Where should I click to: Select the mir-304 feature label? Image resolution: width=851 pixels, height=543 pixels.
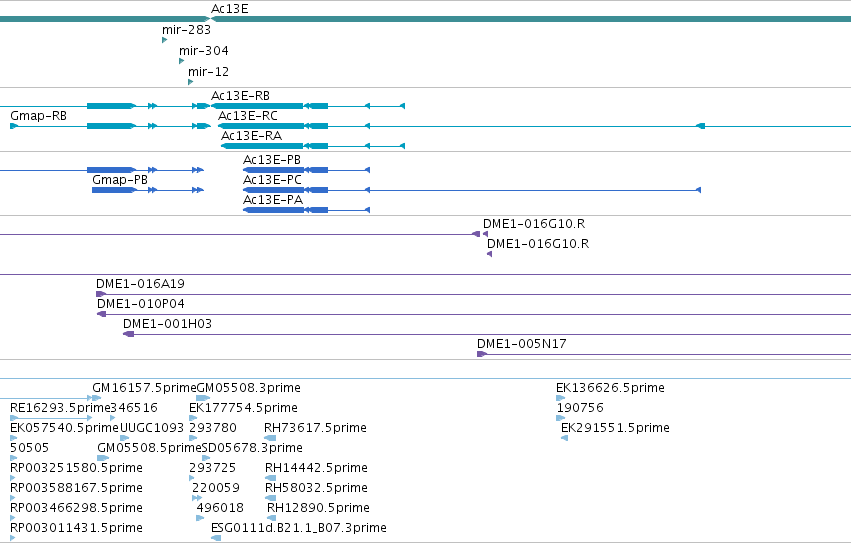tap(204, 50)
